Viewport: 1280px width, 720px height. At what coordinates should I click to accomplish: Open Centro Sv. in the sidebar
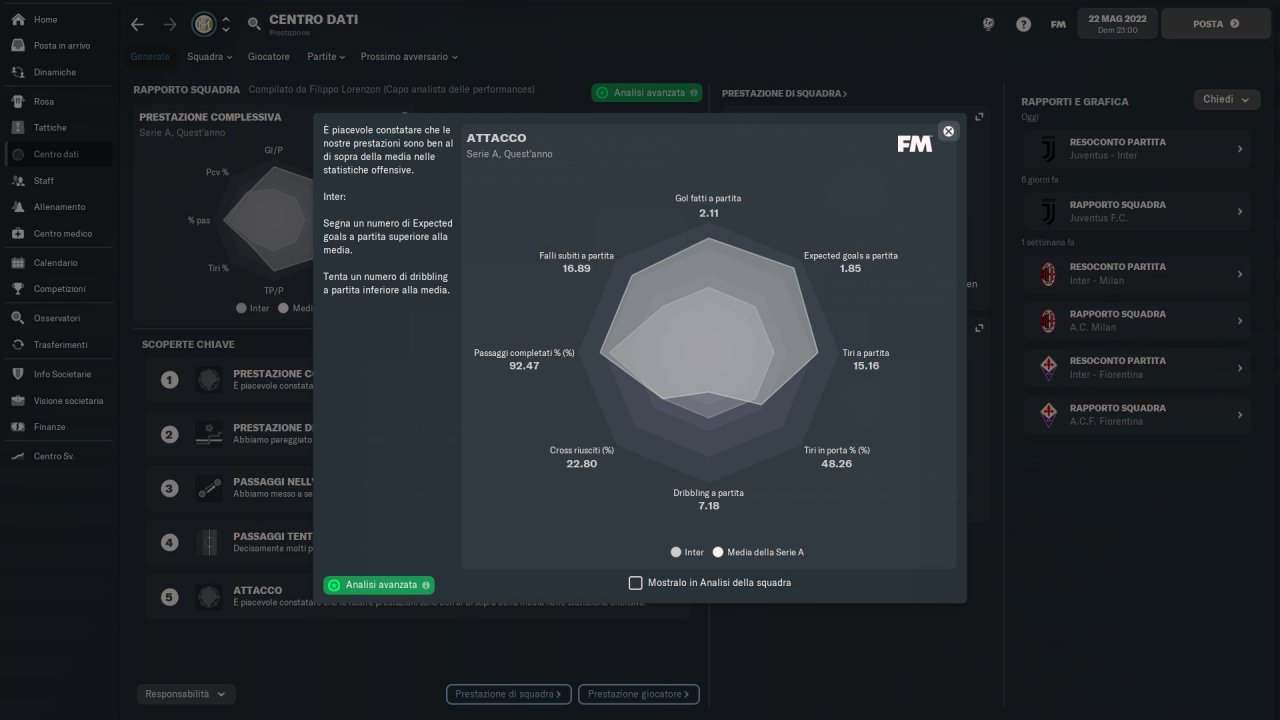coord(56,456)
